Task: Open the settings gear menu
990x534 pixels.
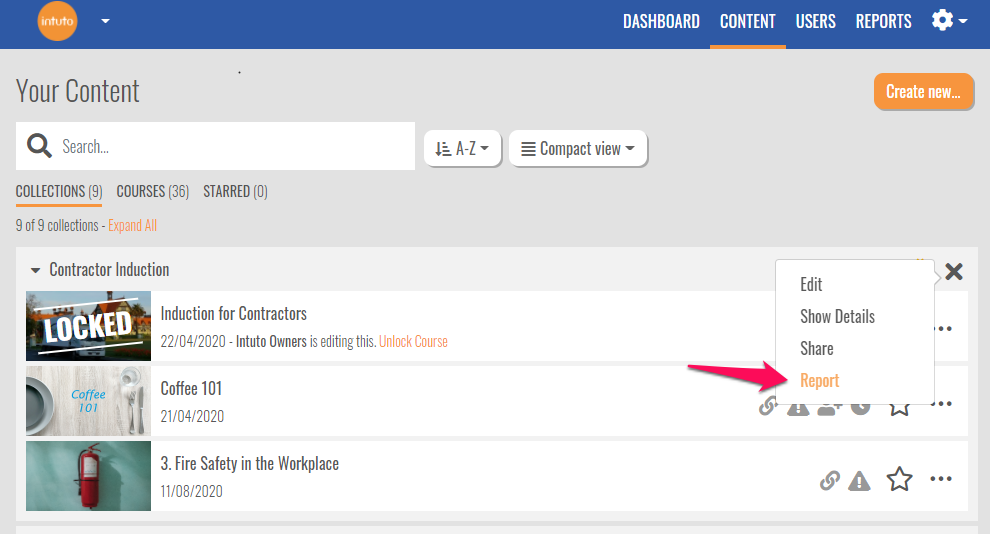Action: [x=947, y=21]
